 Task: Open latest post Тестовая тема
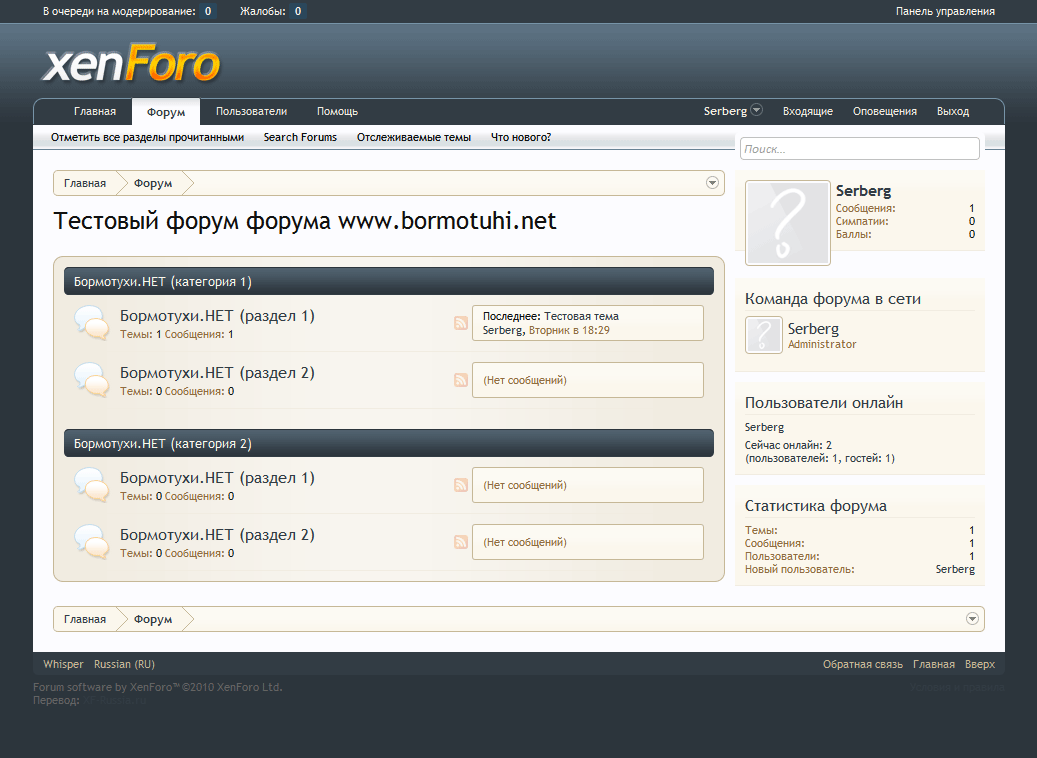[x=581, y=316]
